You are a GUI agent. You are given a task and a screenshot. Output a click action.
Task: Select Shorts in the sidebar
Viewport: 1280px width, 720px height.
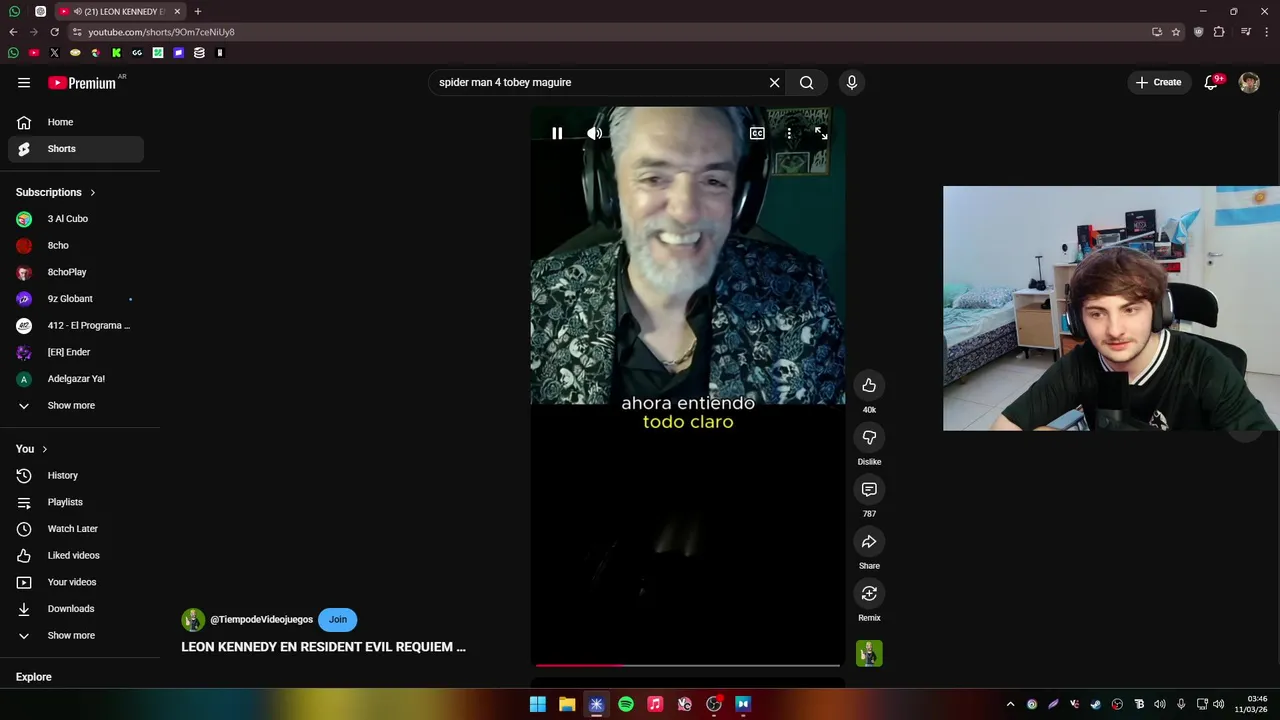coord(76,149)
